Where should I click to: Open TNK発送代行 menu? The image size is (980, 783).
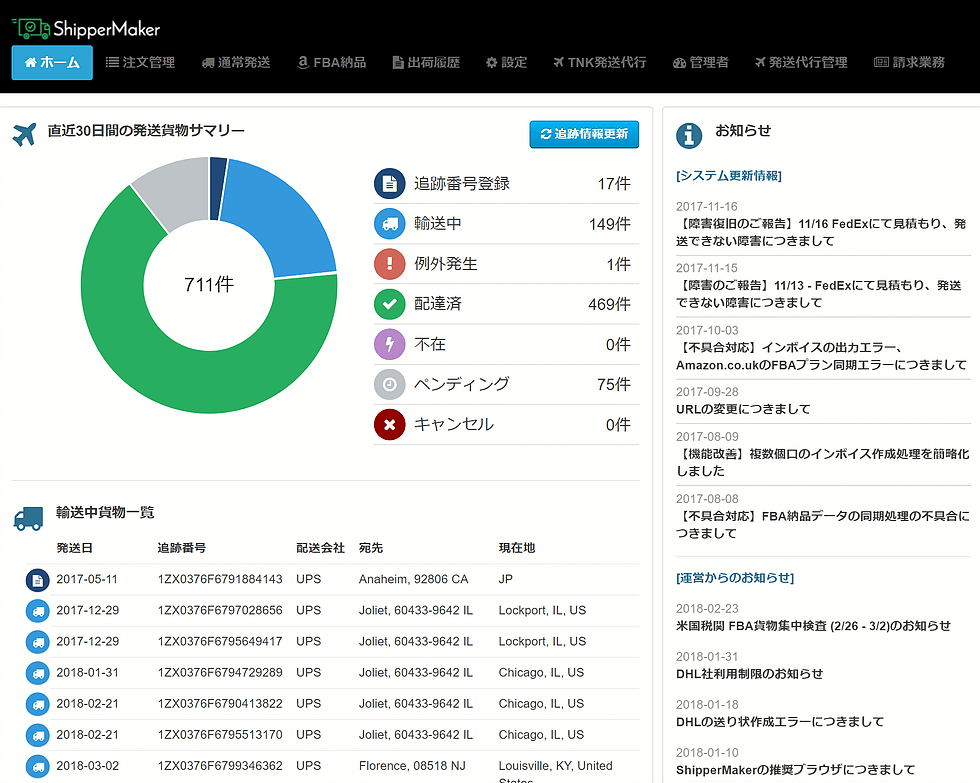click(599, 62)
